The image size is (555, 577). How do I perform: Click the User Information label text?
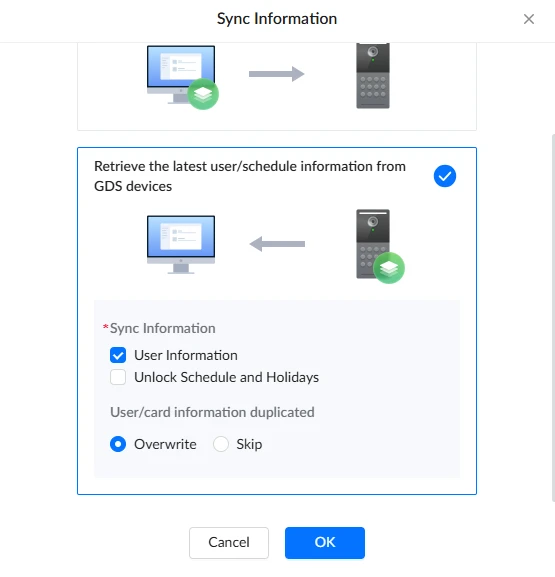pyautogui.click(x=186, y=355)
